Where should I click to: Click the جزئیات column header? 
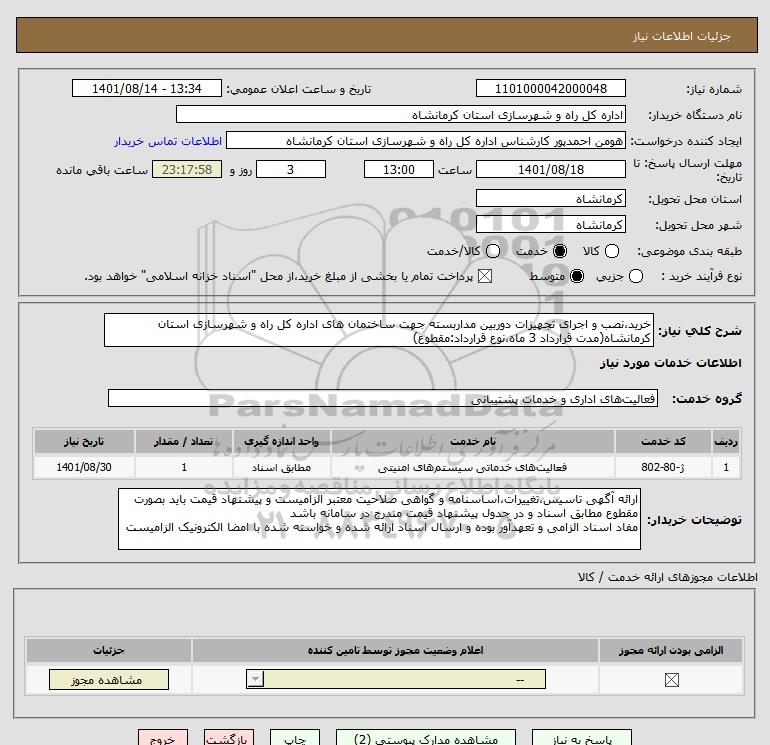pyautogui.click(x=109, y=651)
